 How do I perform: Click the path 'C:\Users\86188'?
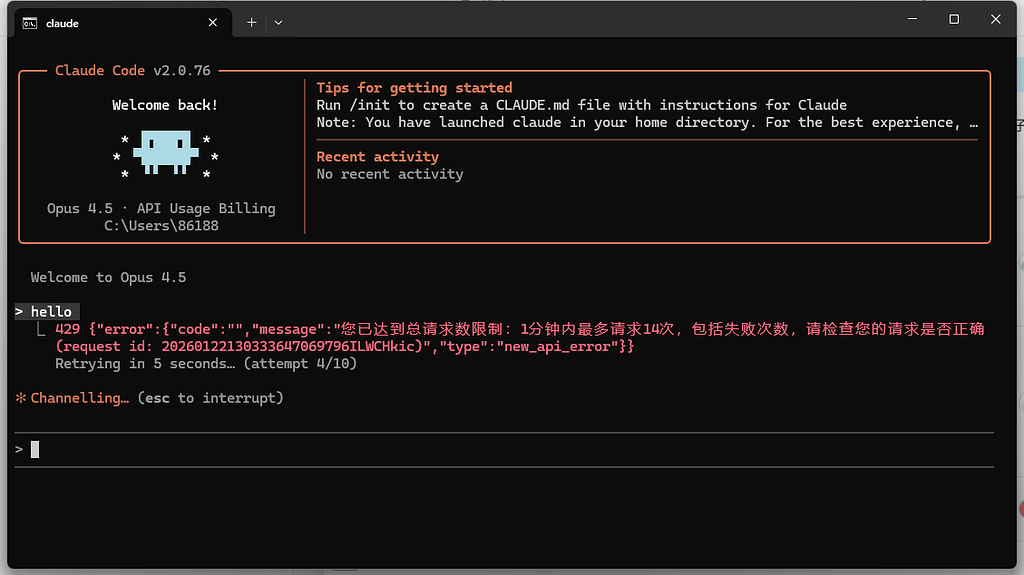pos(161,226)
